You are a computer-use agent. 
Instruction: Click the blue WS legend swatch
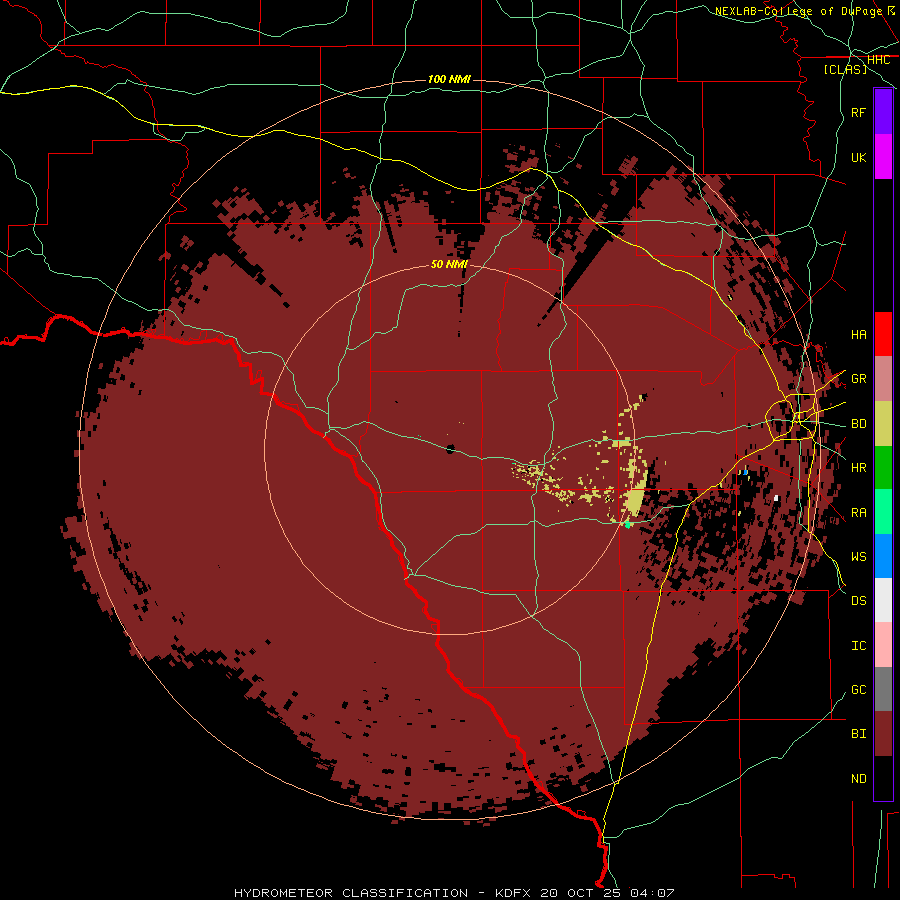pyautogui.click(x=883, y=556)
